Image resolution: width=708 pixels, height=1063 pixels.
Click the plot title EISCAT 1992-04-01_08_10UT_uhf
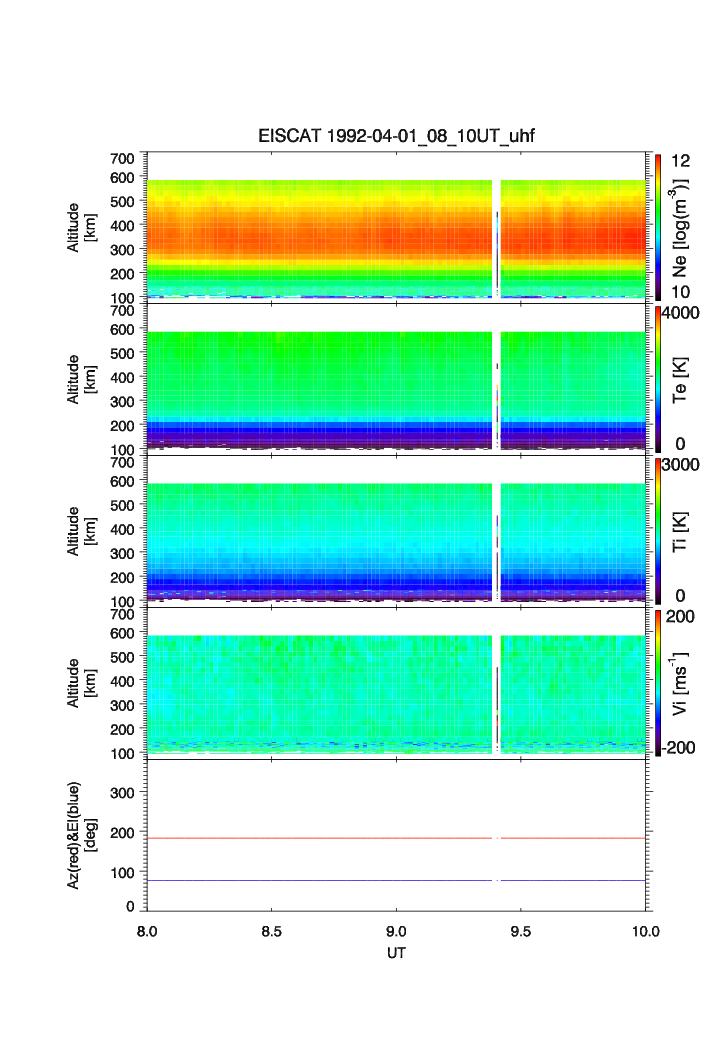(396, 136)
